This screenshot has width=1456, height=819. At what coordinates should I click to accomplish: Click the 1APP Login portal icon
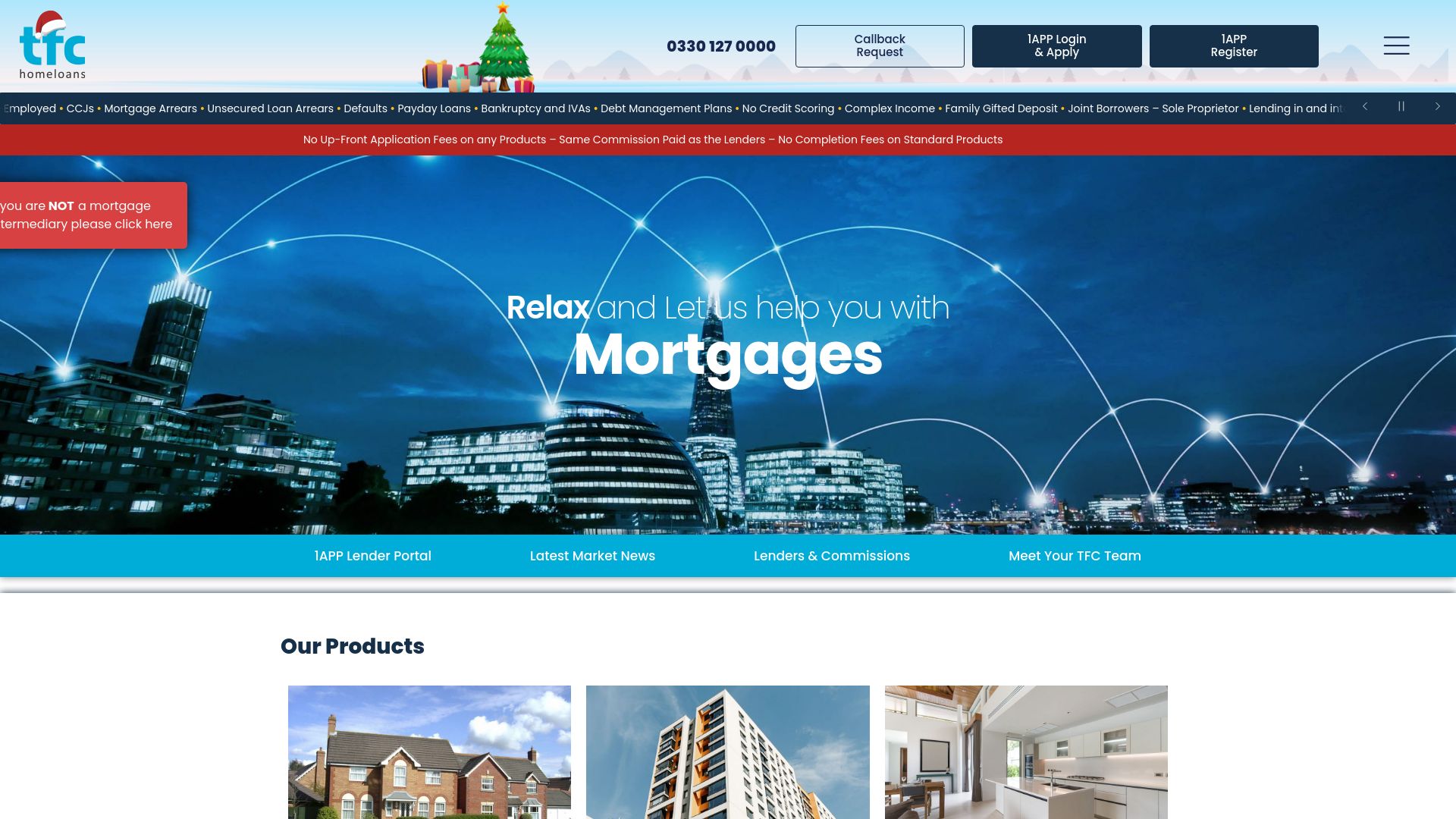[1056, 45]
